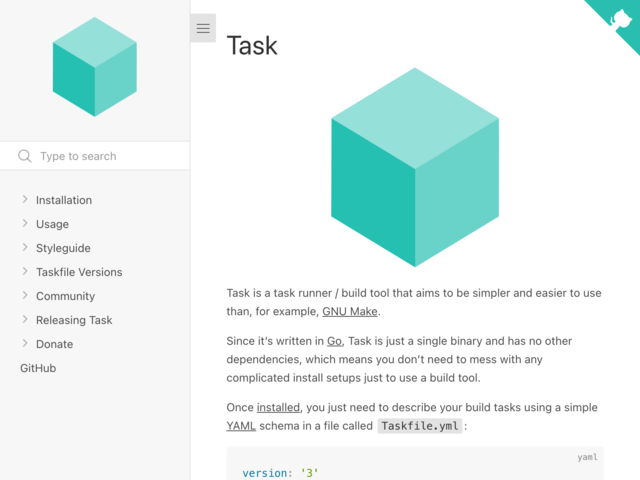Open Releasing Task sidebar entry
Viewport: 640px width, 480px height.
[74, 320]
